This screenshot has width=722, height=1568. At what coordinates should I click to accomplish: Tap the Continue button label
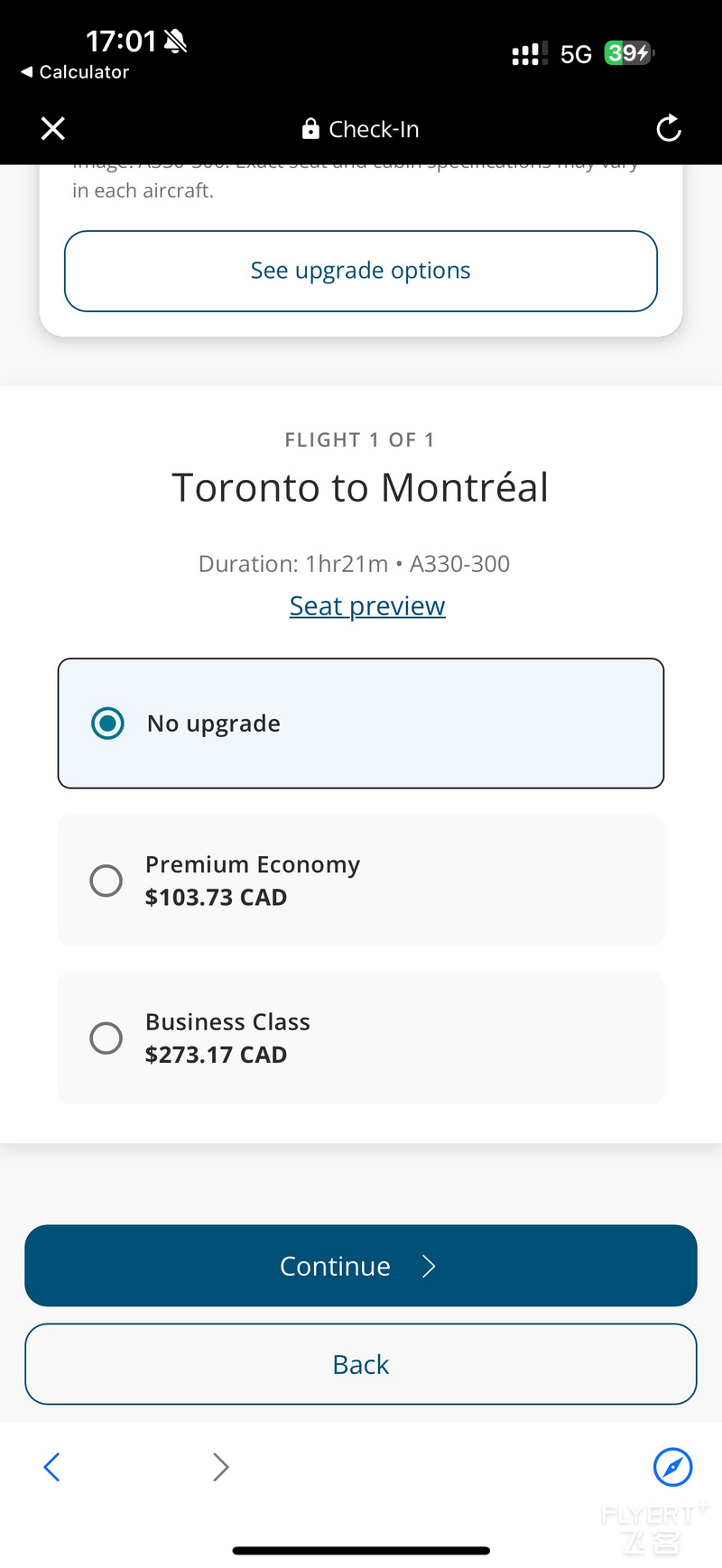tap(335, 1267)
